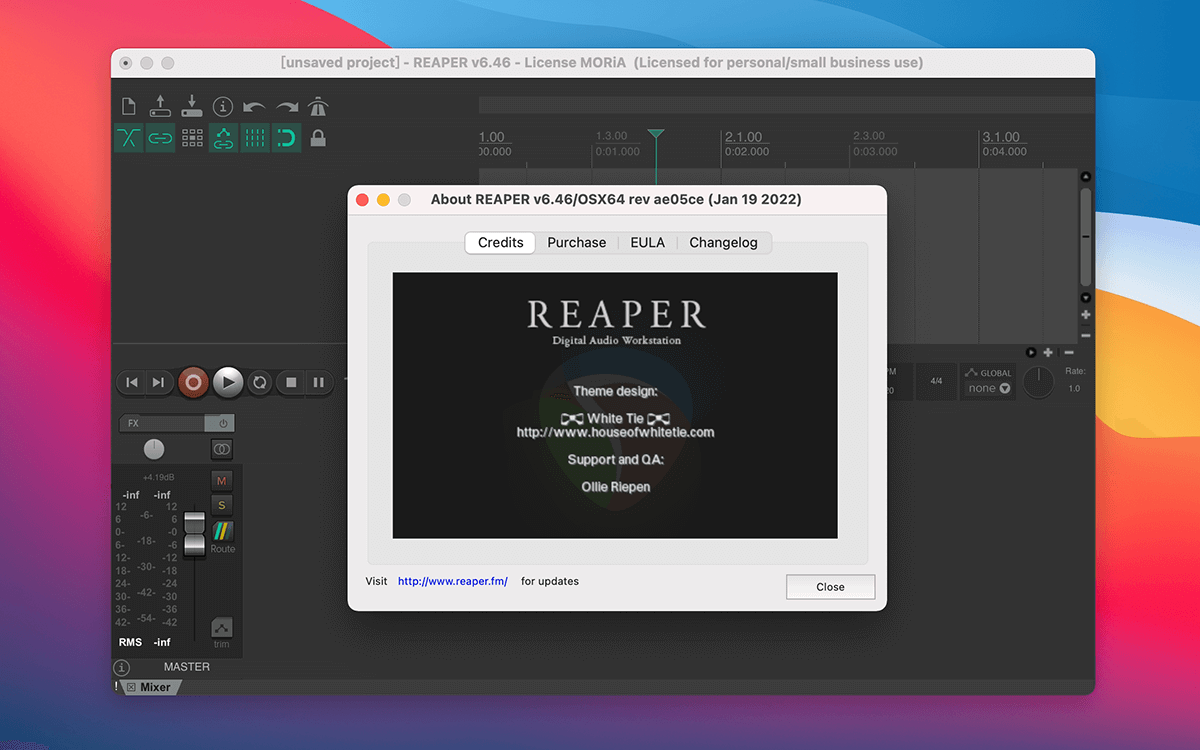The height and width of the screenshot is (750, 1200).
Task: Toggle envelope points moving with items
Action: click(x=223, y=138)
